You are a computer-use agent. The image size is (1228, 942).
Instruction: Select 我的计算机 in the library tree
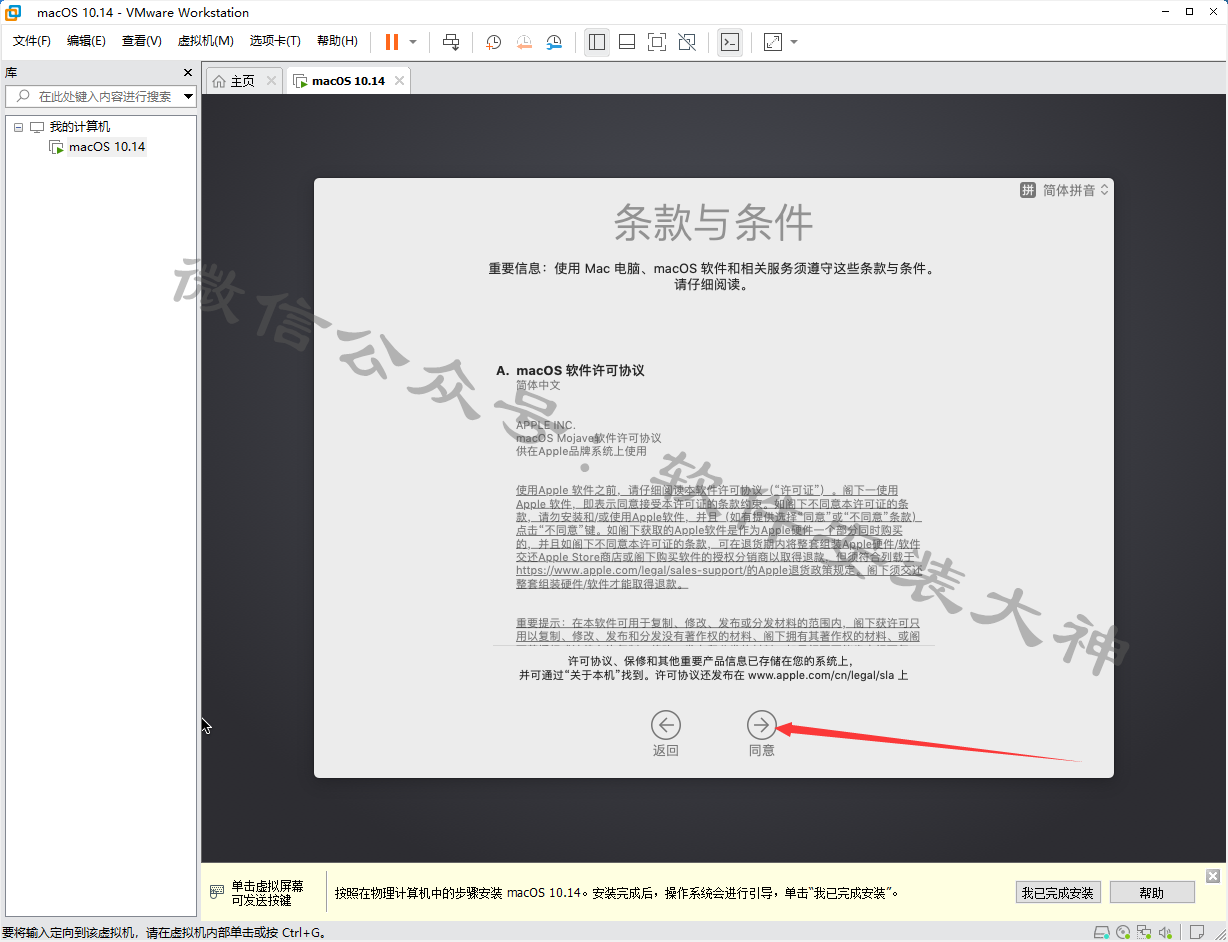coord(80,127)
